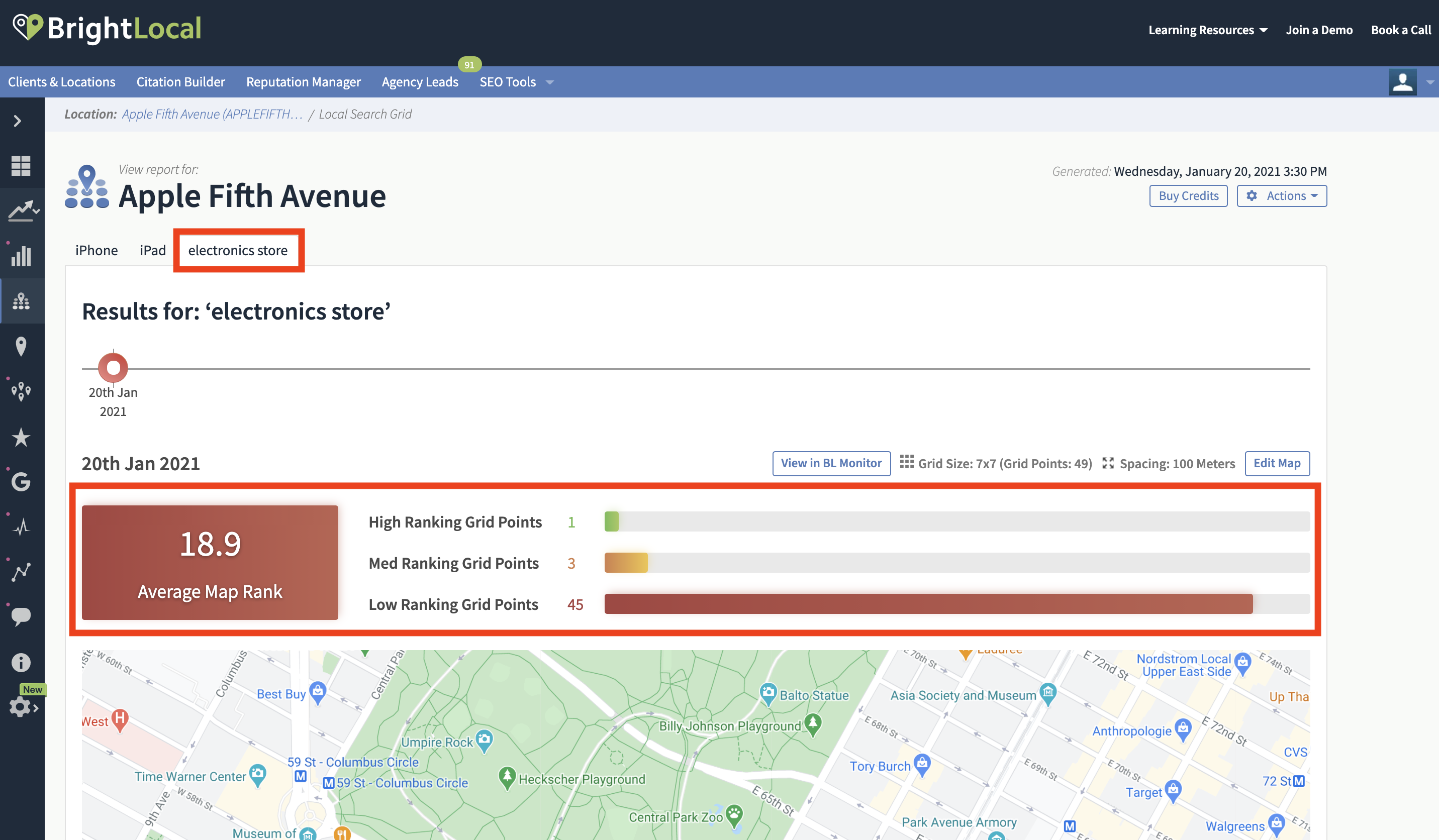Open the dashboard grid icon in sidebar
Image resolution: width=1439 pixels, height=840 pixels.
pyautogui.click(x=21, y=165)
